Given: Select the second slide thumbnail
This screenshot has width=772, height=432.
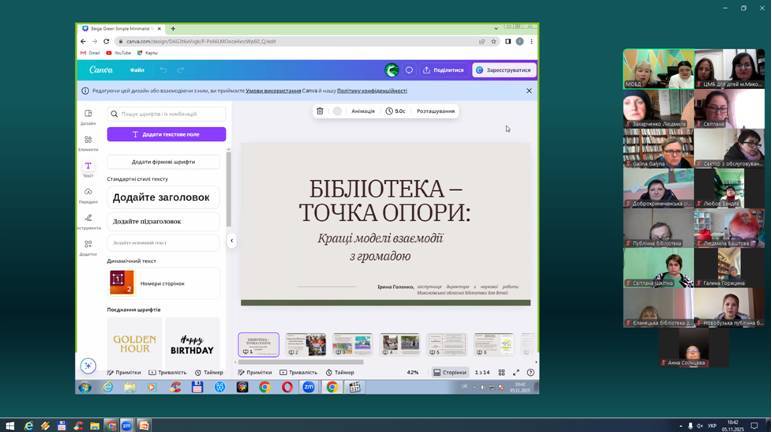Looking at the screenshot, I should [x=305, y=344].
